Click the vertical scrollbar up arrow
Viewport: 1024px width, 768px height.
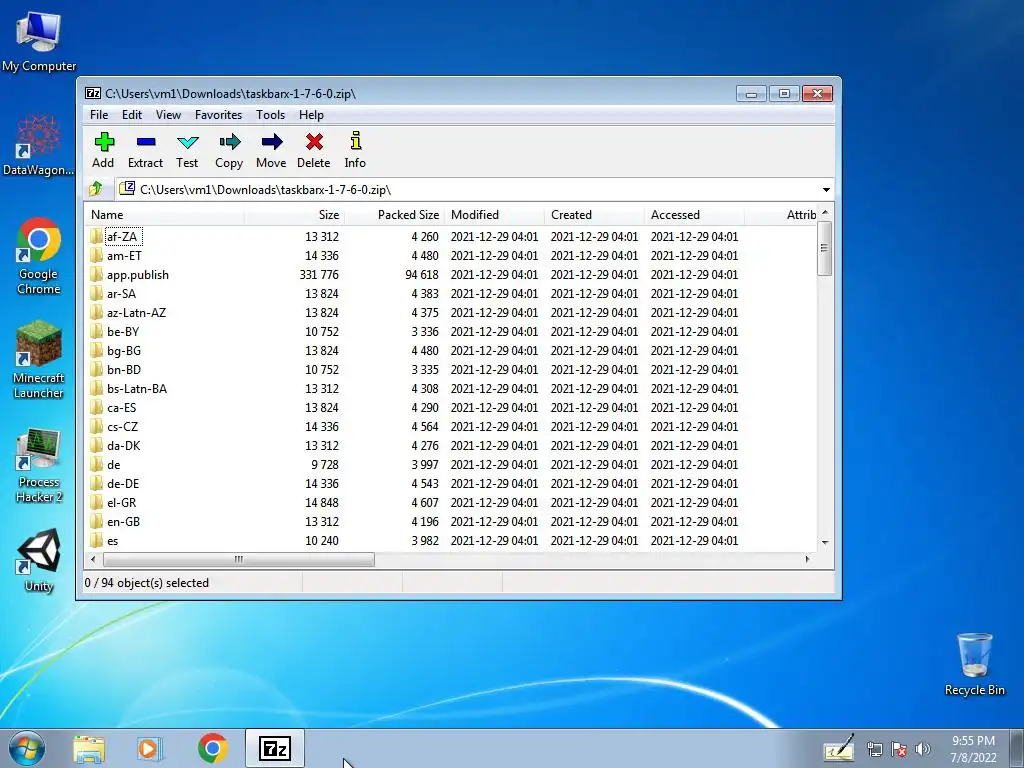coord(825,213)
